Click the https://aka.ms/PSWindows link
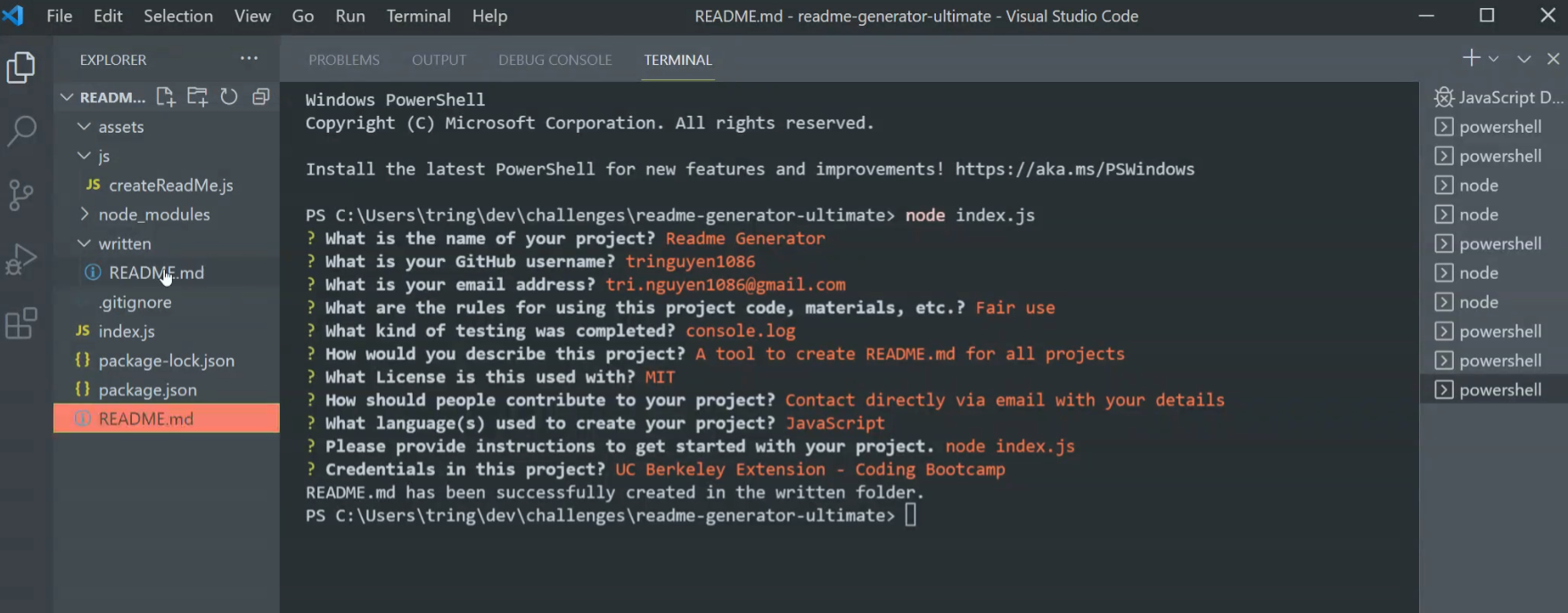The width and height of the screenshot is (1568, 613). [x=1075, y=169]
